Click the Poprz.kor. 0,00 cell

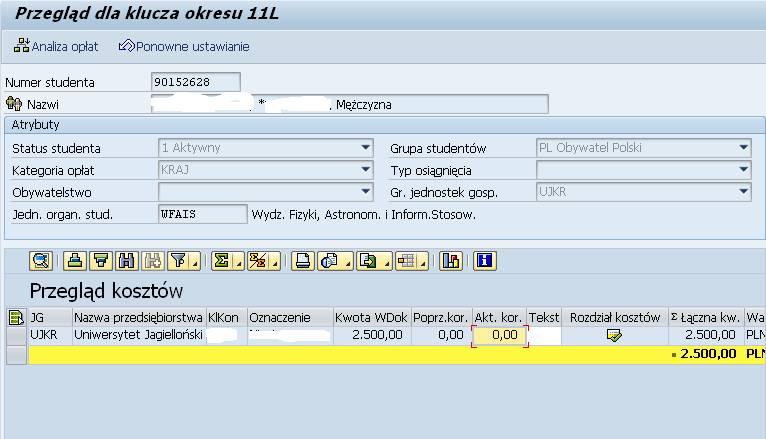pos(441,335)
